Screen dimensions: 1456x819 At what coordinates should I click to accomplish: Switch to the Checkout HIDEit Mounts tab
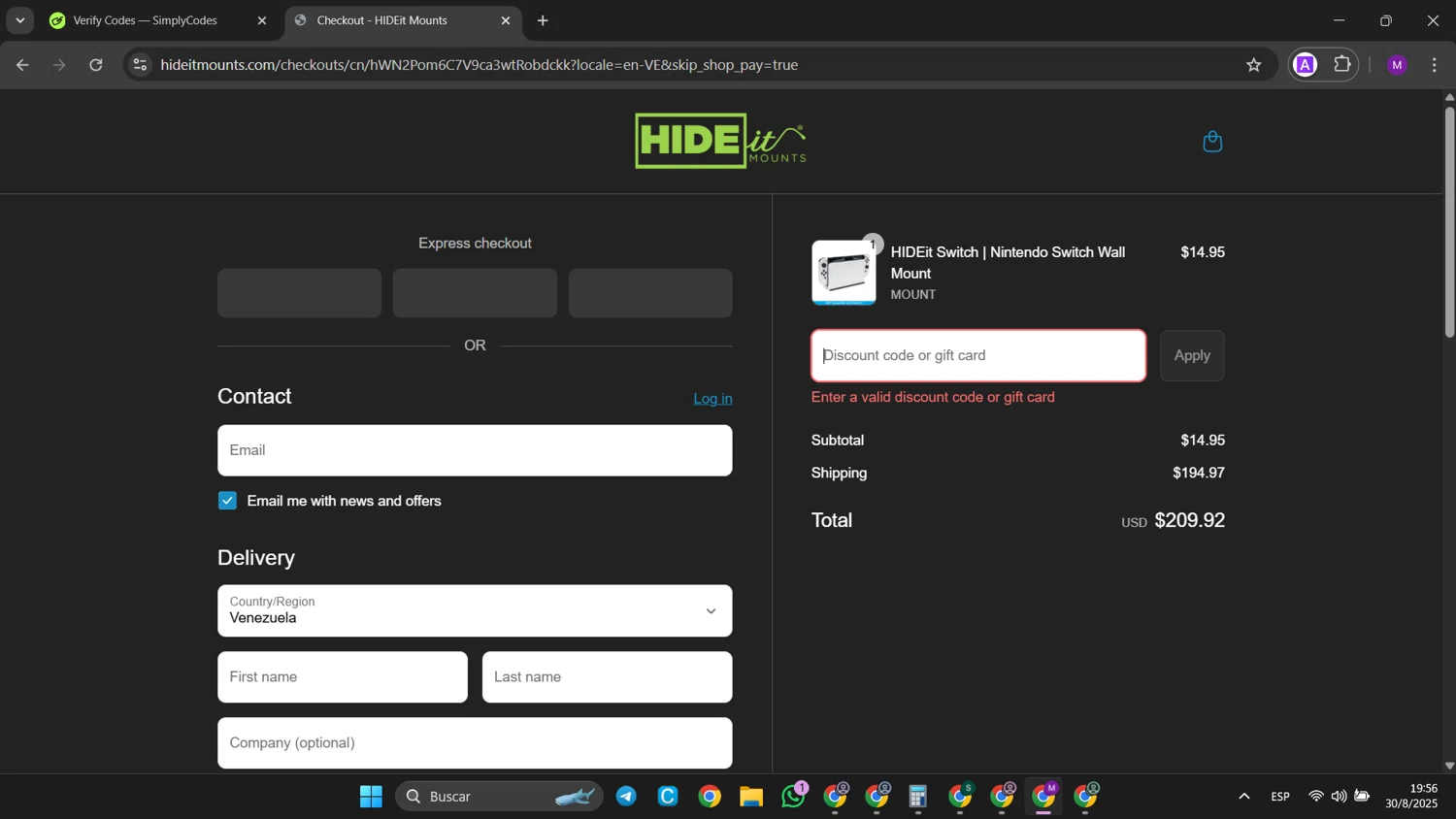click(382, 20)
